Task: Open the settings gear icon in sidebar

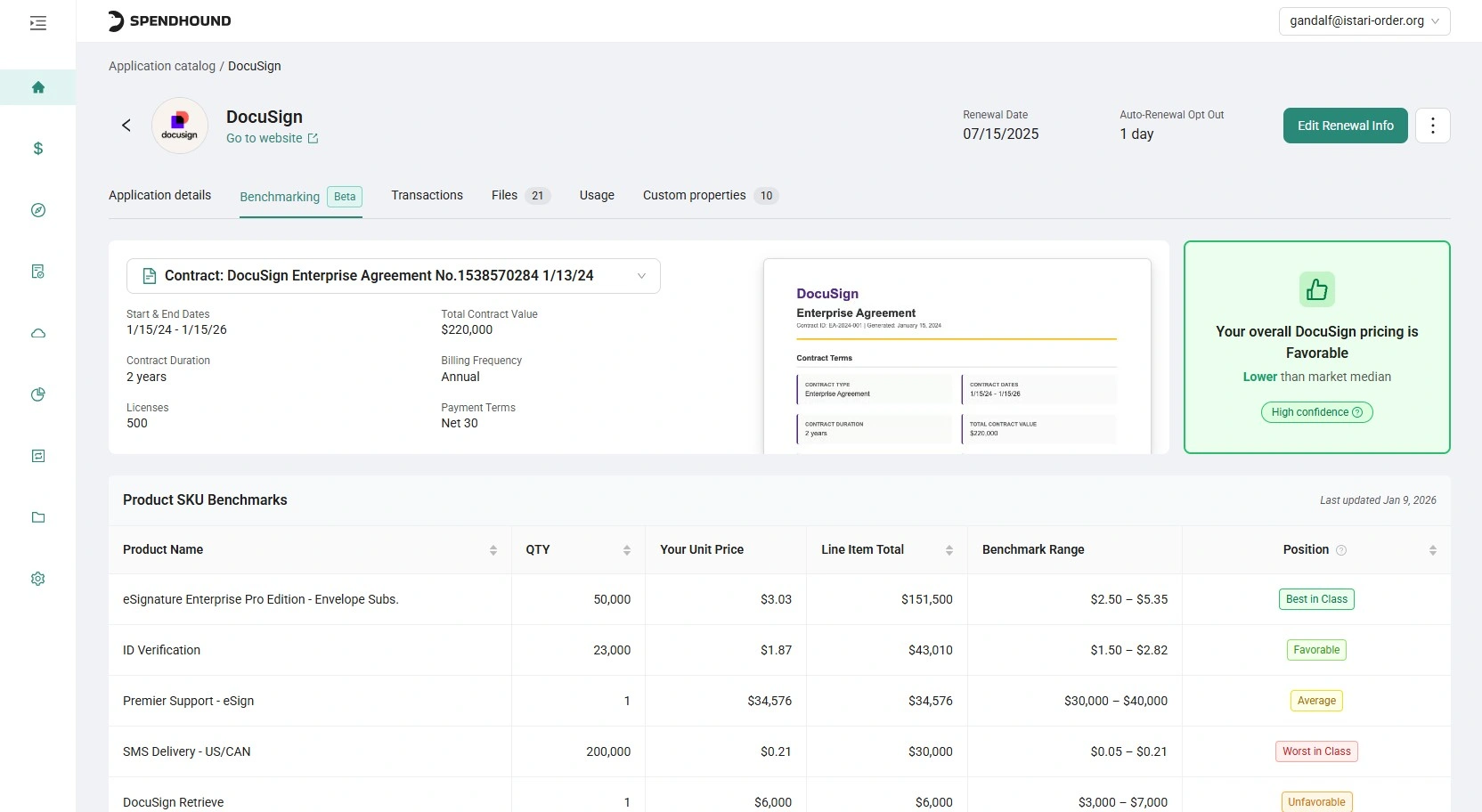Action: (37, 579)
